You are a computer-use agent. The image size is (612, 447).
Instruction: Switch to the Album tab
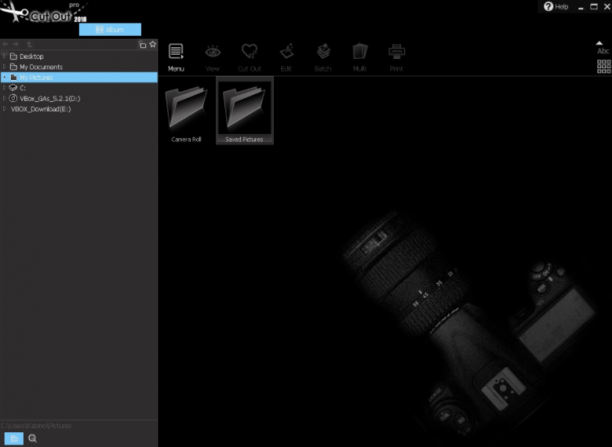(x=110, y=30)
